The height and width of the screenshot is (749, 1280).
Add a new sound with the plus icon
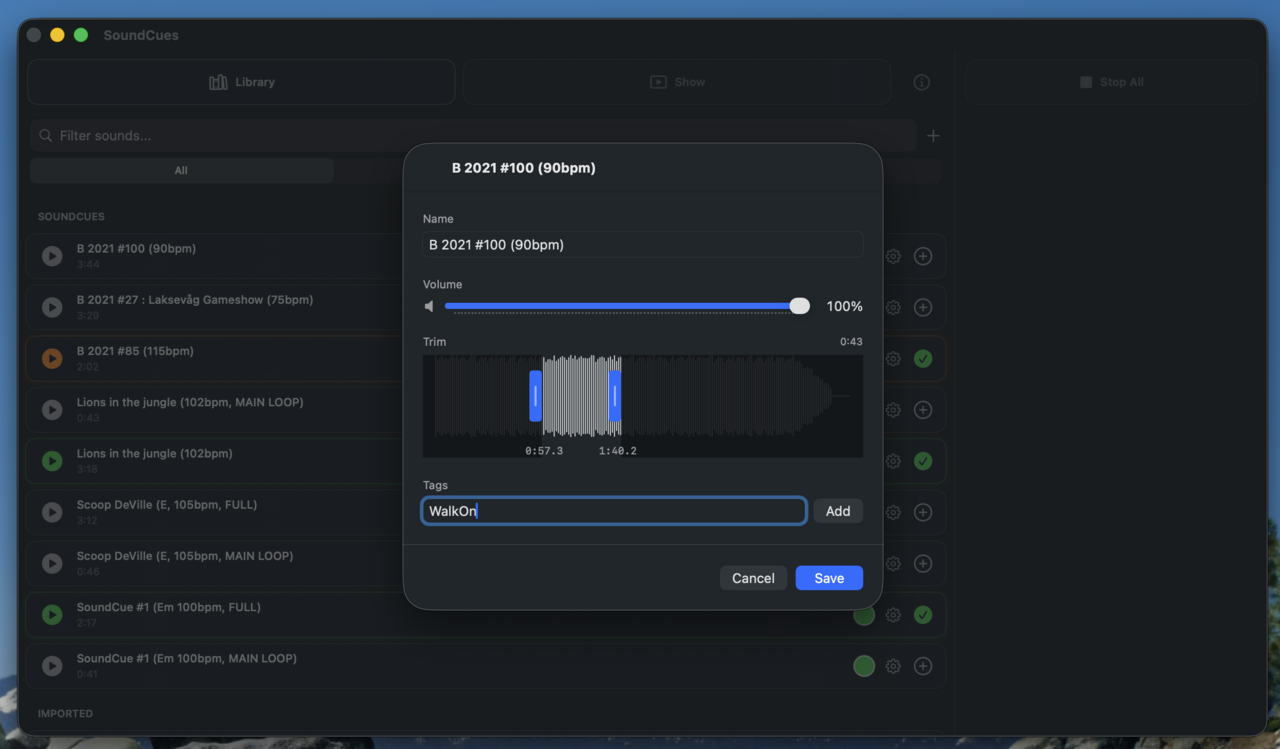pyautogui.click(x=933, y=135)
